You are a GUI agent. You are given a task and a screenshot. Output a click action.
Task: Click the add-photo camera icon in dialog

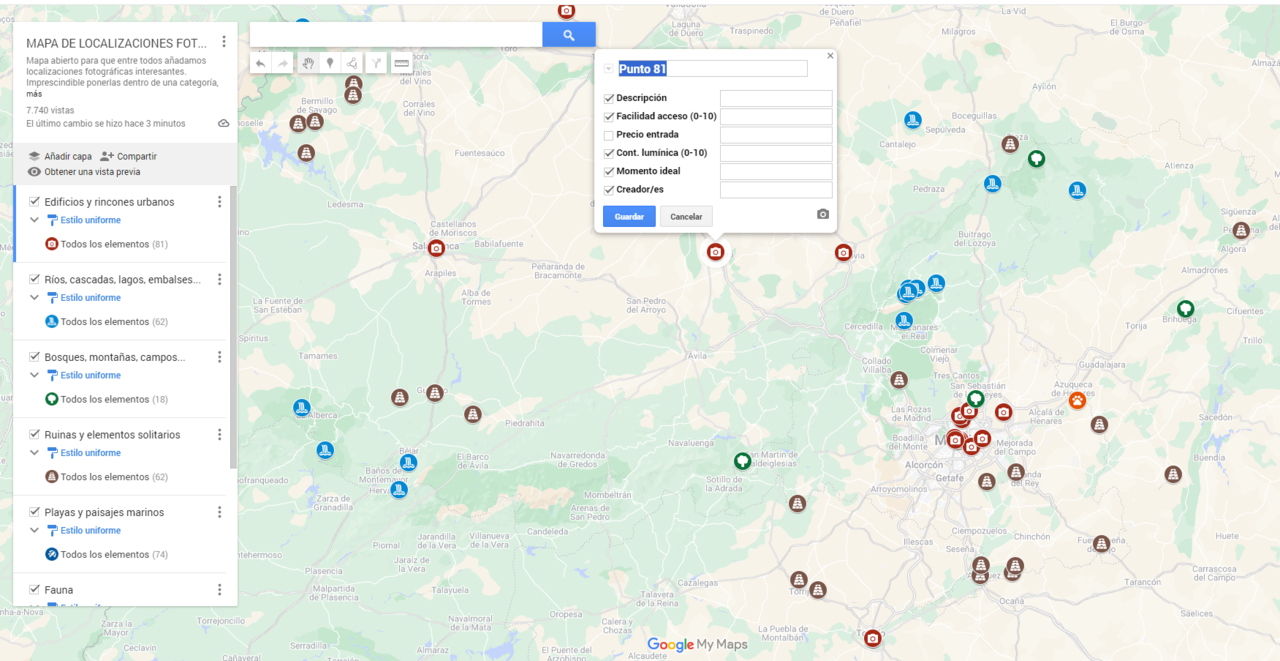tap(823, 214)
